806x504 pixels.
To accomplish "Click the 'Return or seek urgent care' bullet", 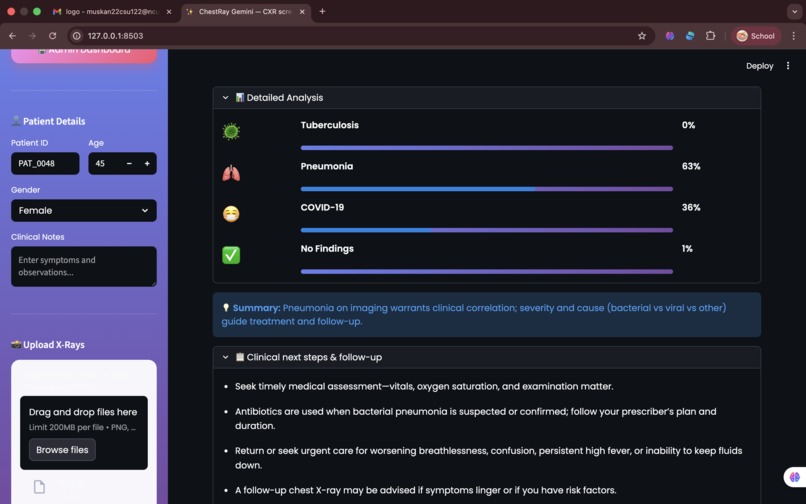I will tap(488, 458).
